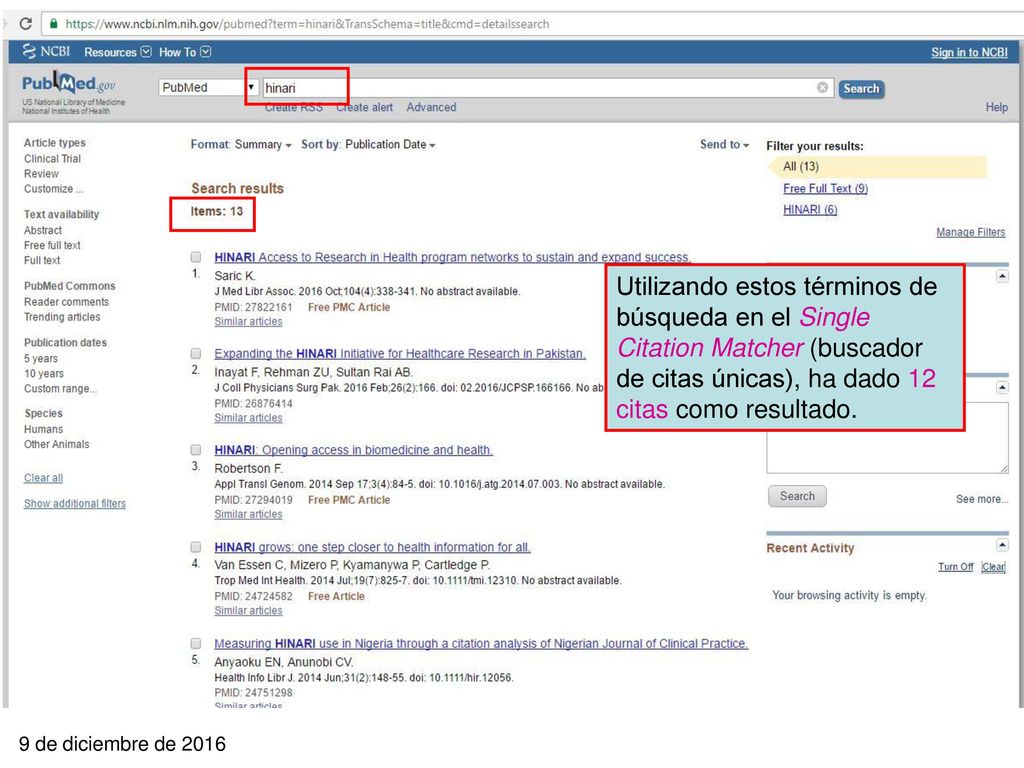
Task: Open HINARI: Opening access in biomedicine article
Action: 353,450
